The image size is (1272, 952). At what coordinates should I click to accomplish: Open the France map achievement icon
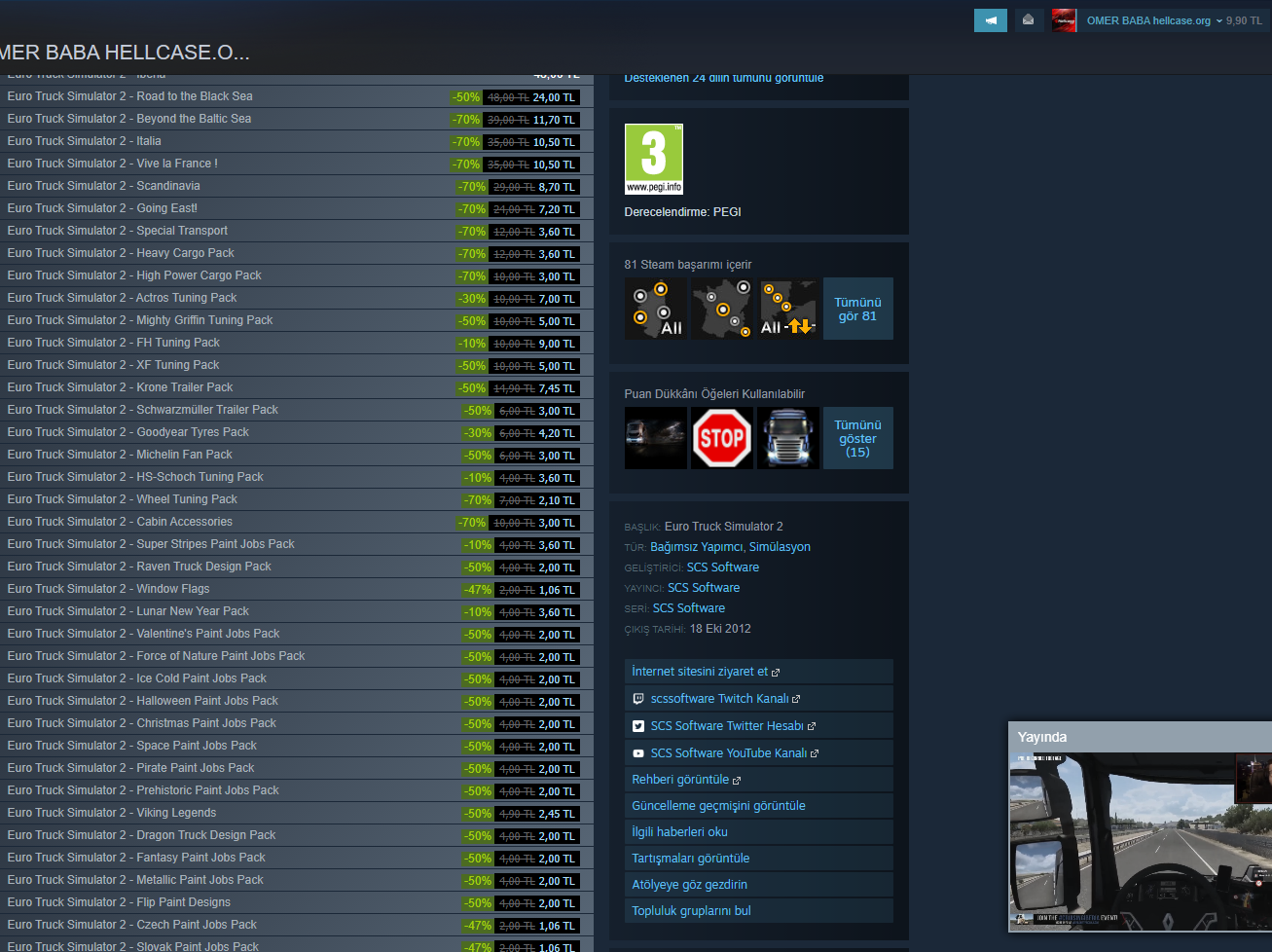pos(722,309)
